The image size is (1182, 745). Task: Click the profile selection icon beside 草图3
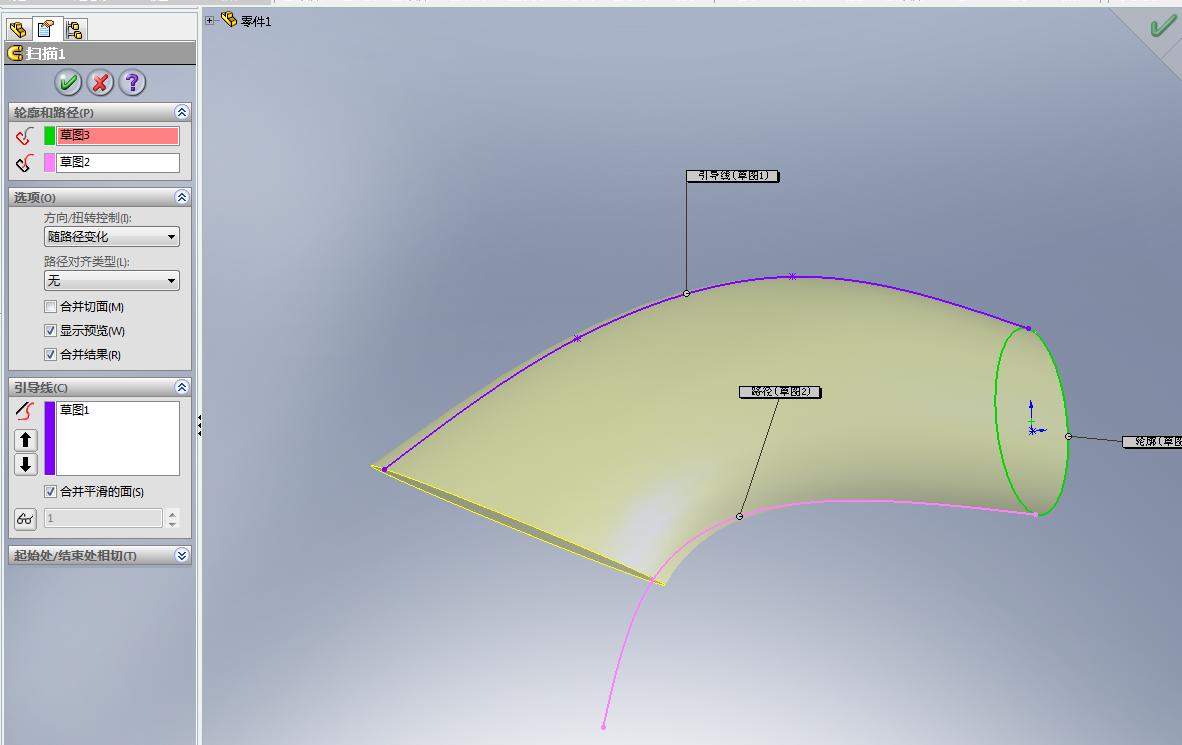pos(25,136)
